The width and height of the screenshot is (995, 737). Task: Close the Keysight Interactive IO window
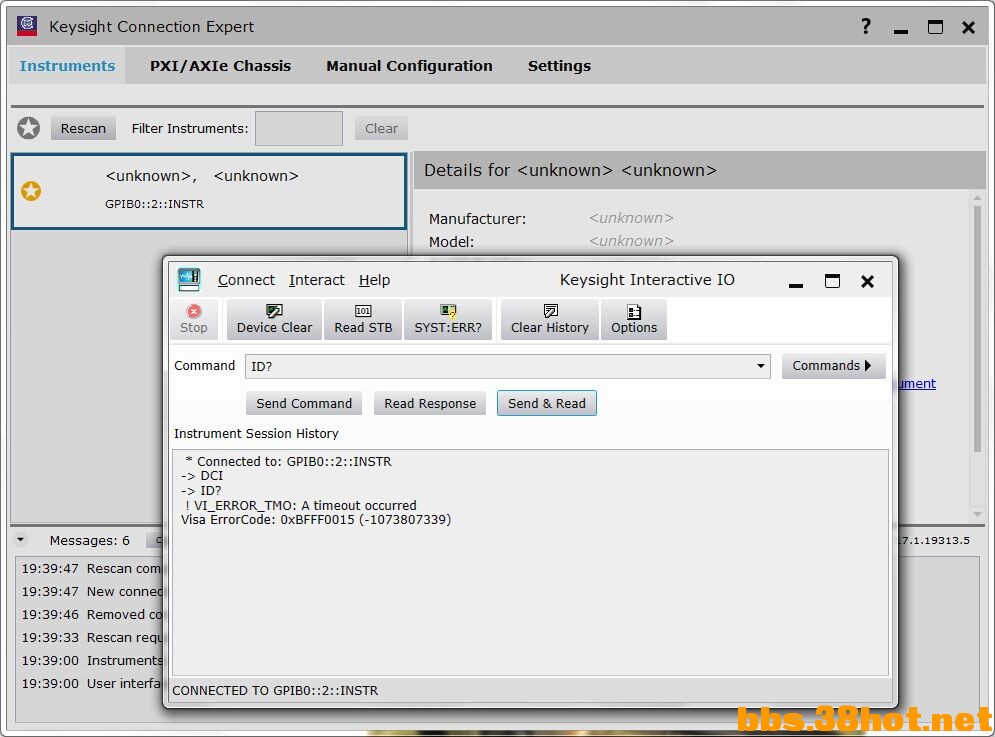[867, 281]
